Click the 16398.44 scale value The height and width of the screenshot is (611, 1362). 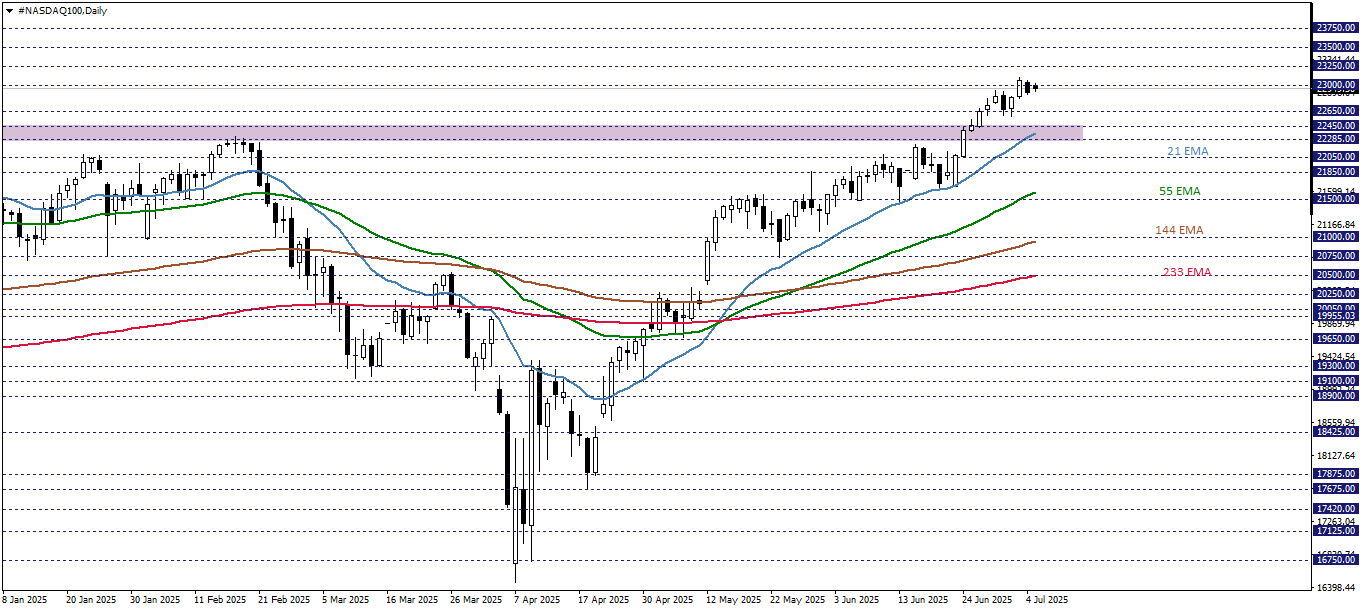coord(1337,587)
